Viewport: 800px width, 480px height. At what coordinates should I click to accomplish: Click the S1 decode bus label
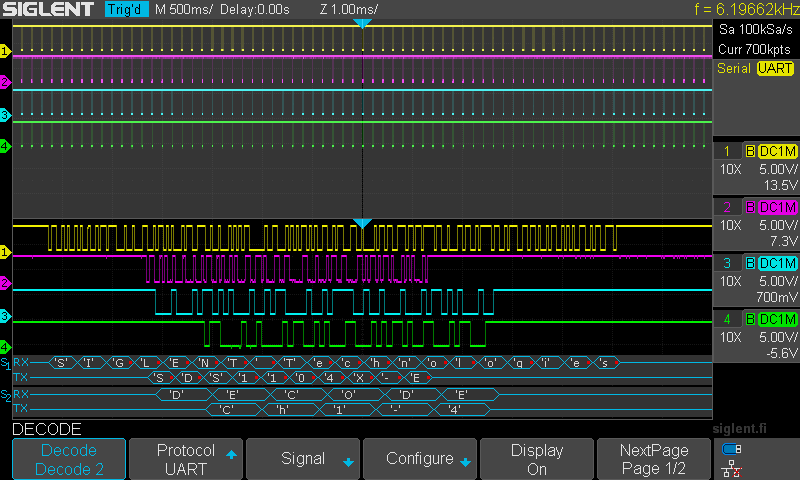[x=5, y=364]
